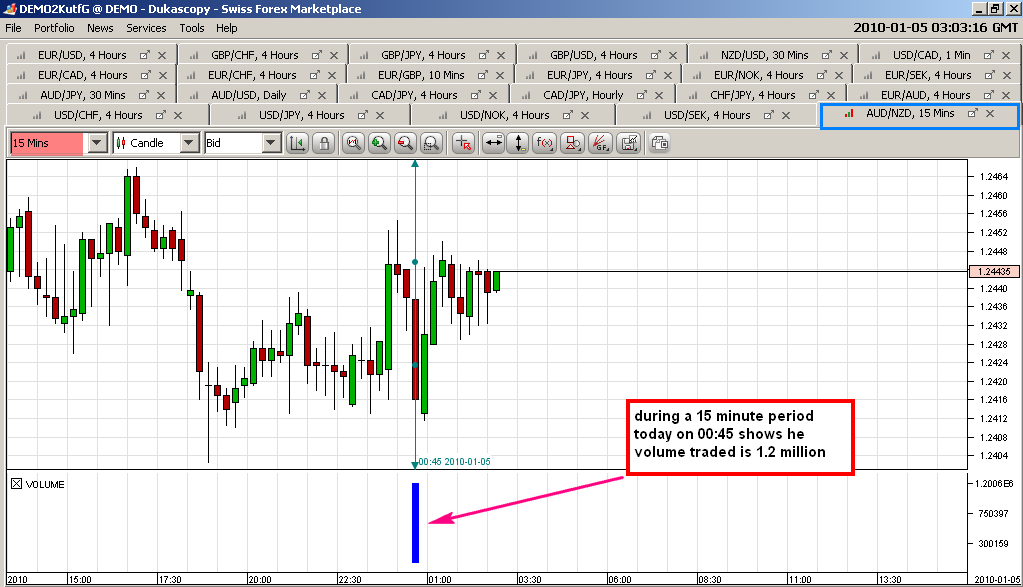Select the zoom out tool
The width and height of the screenshot is (1023, 587).
tap(406, 143)
